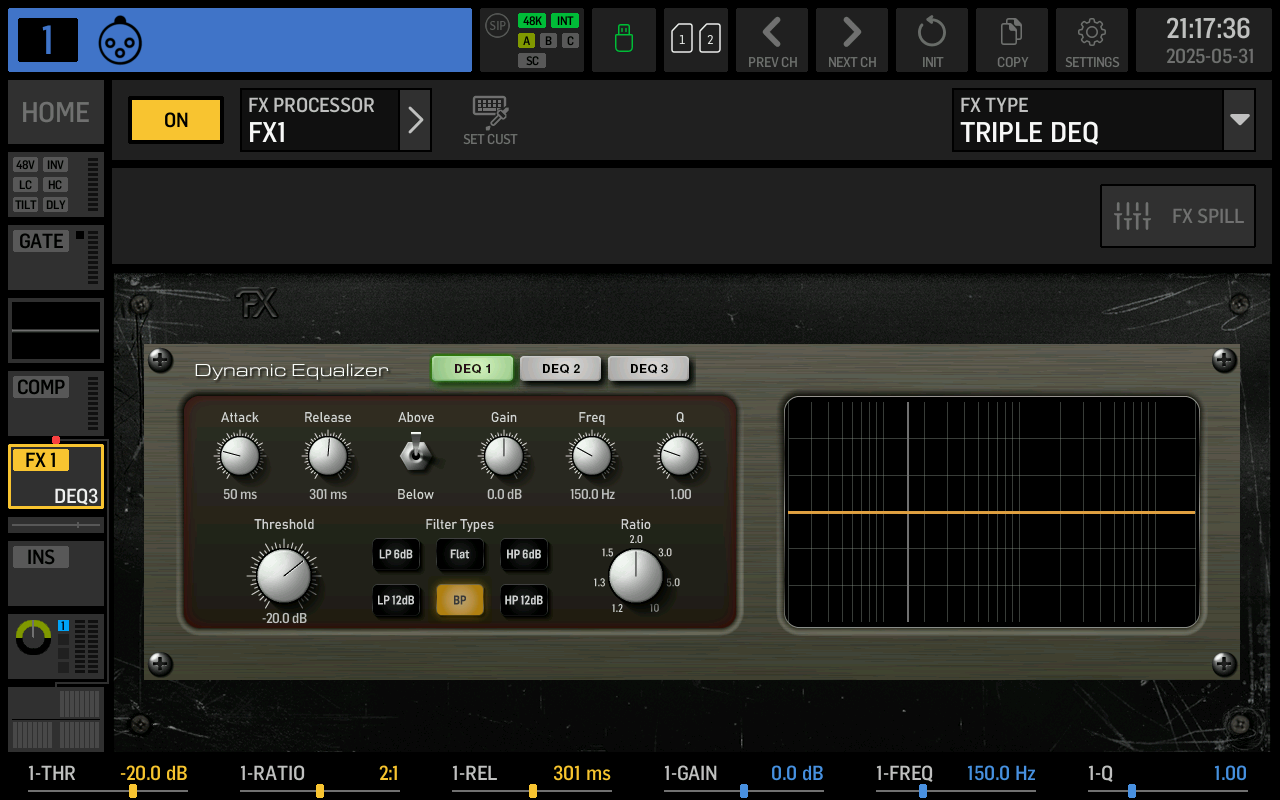This screenshot has height=800, width=1280.
Task: Click the USB recorder icon
Action: (624, 40)
